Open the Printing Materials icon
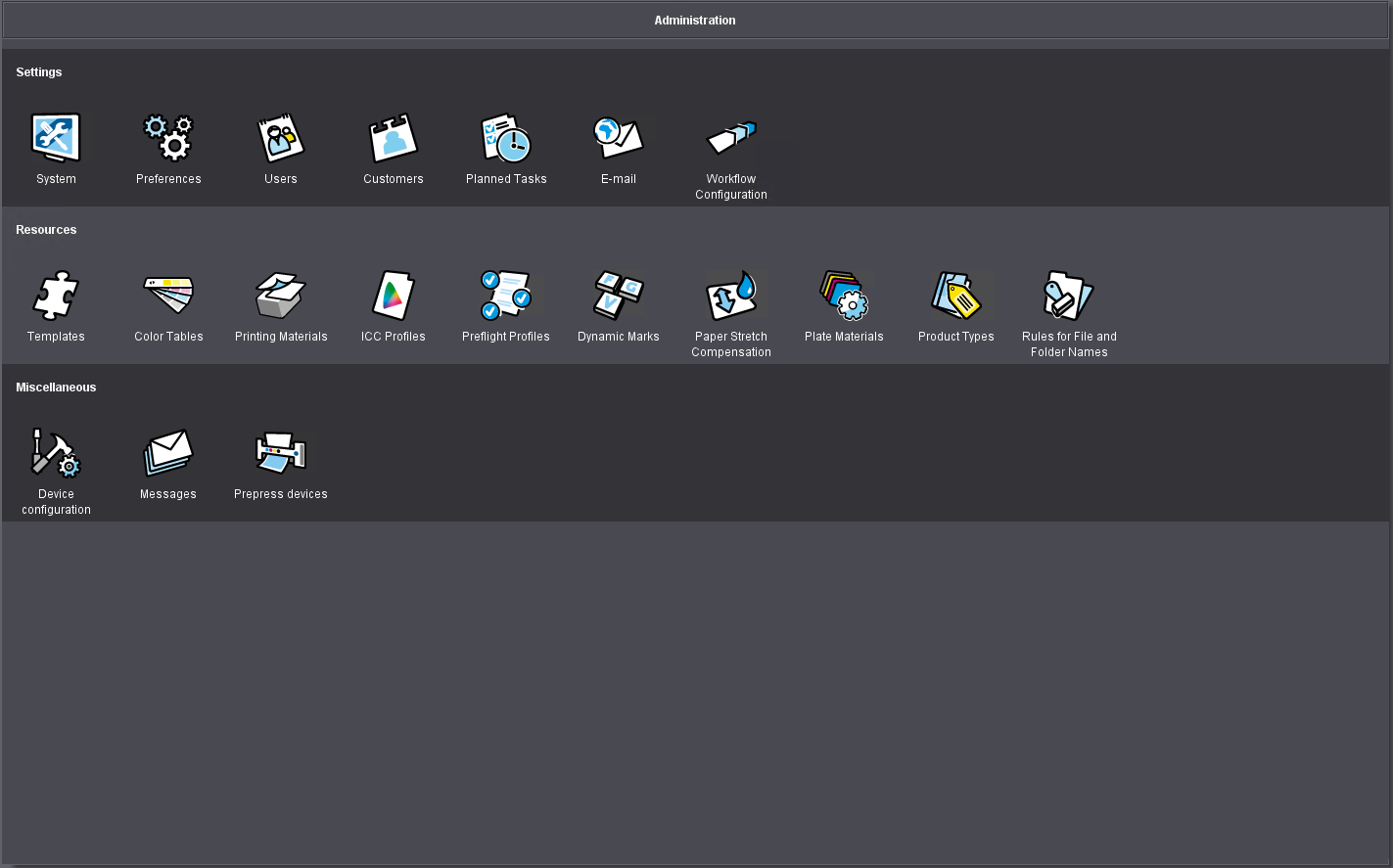Viewport: 1393px width, 868px height. point(281,297)
